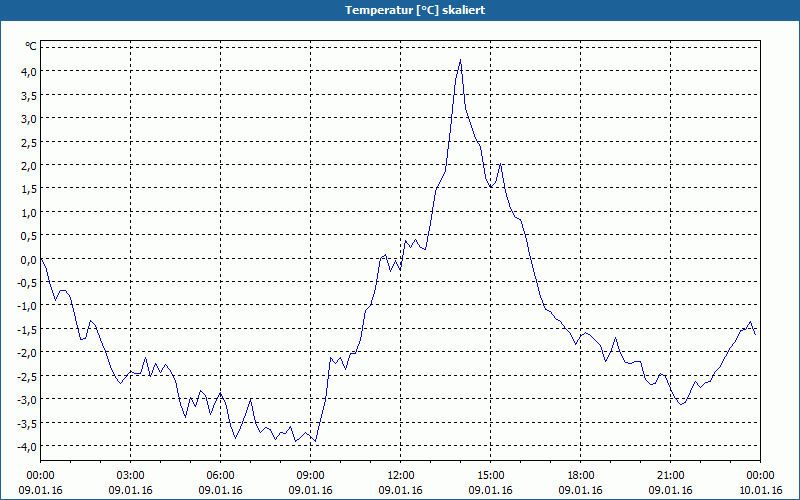
Task: Click the 09:00 time axis label
Action: point(311,476)
